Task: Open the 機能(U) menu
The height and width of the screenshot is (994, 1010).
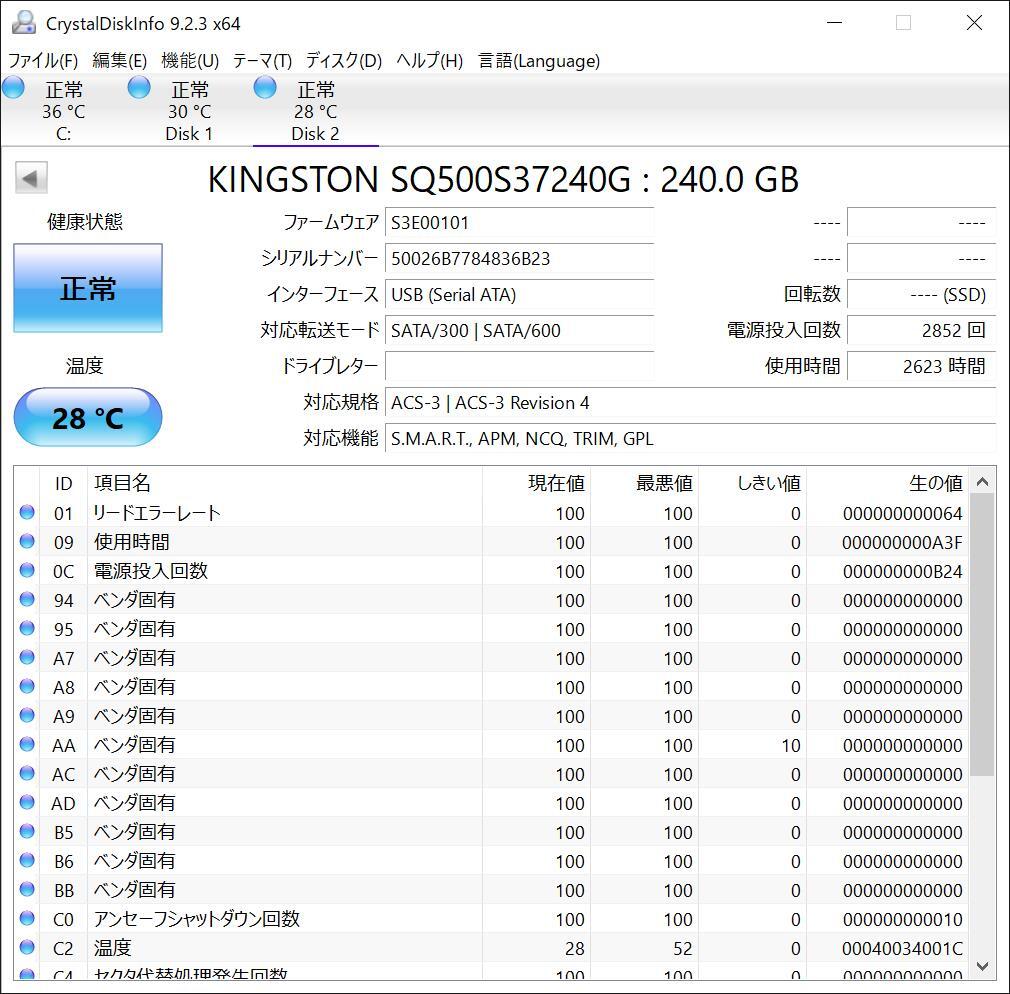Action: 190,61
